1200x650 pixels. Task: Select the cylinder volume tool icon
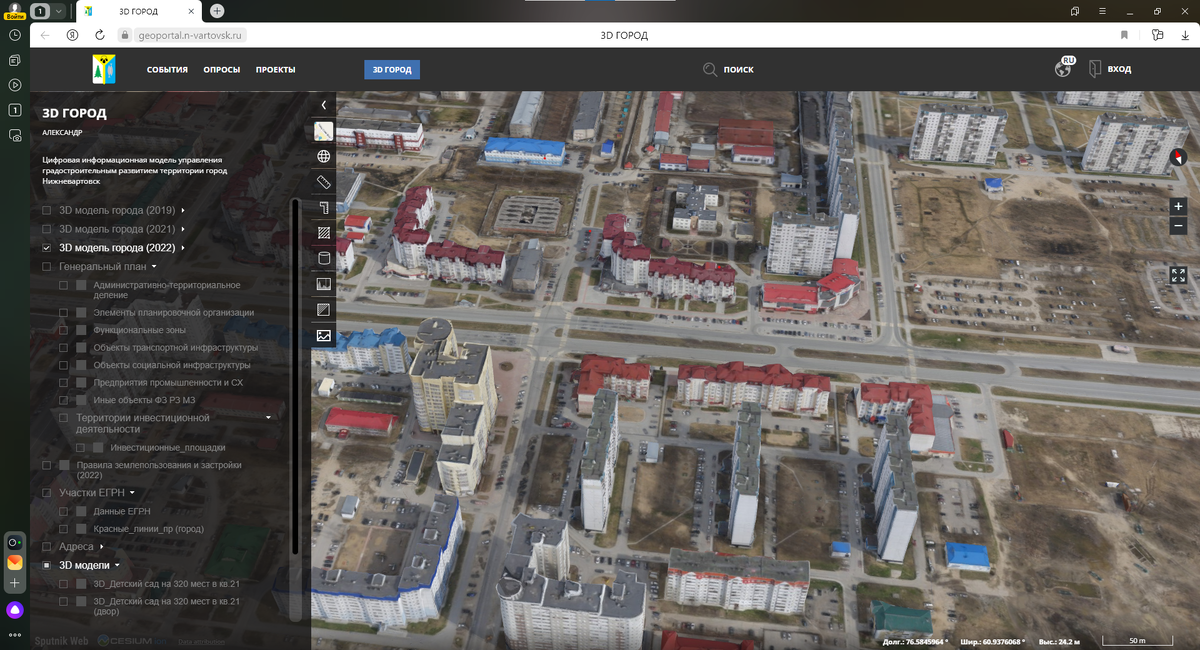click(x=323, y=259)
